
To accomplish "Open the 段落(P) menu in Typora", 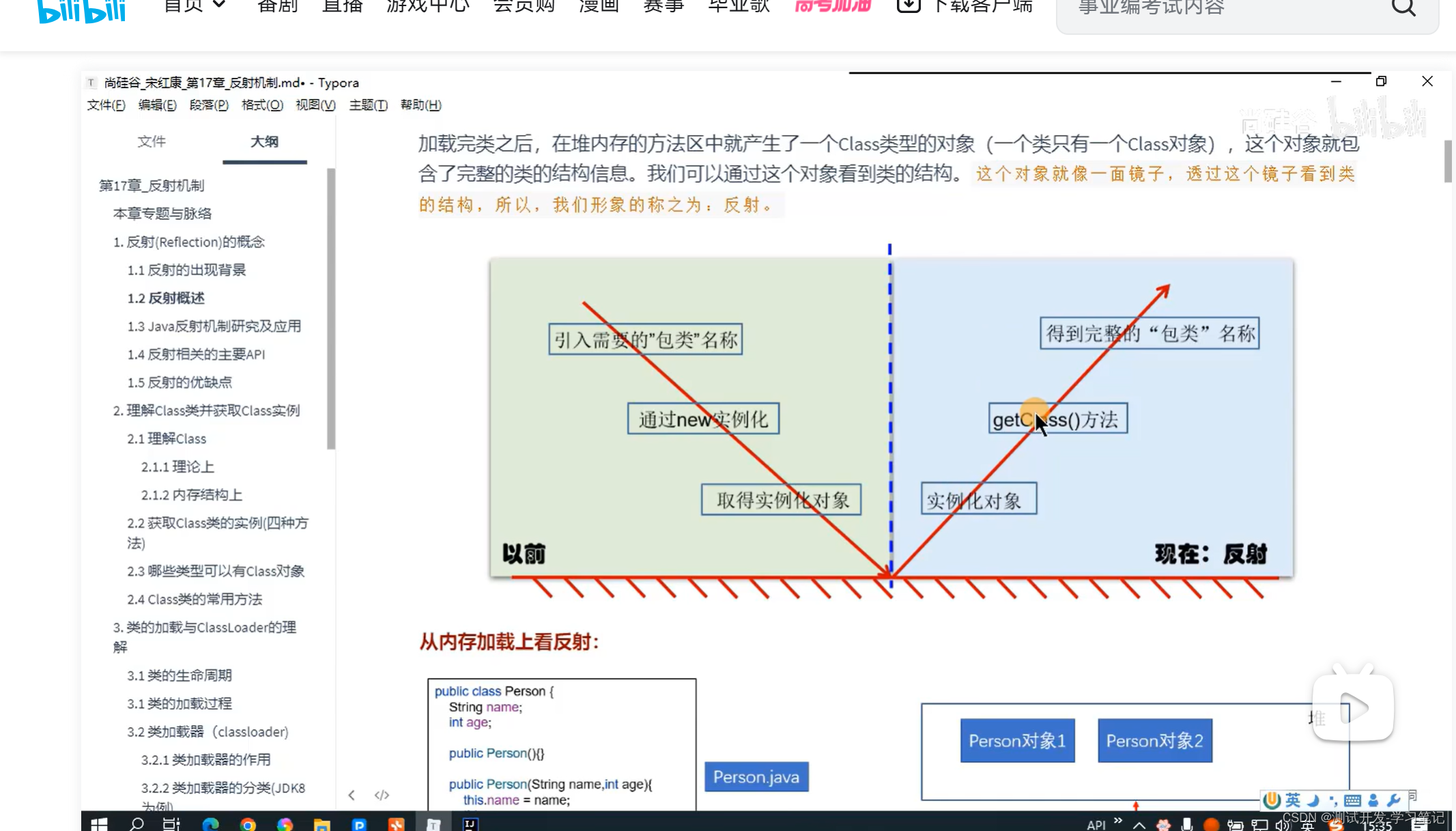I will (209, 105).
